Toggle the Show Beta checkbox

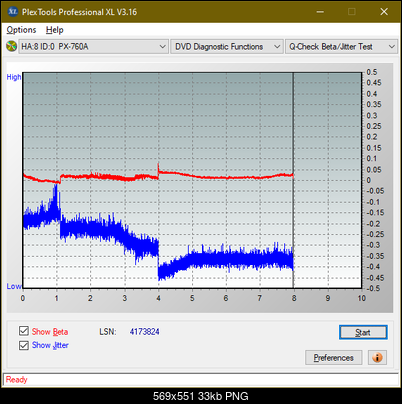click(24, 331)
